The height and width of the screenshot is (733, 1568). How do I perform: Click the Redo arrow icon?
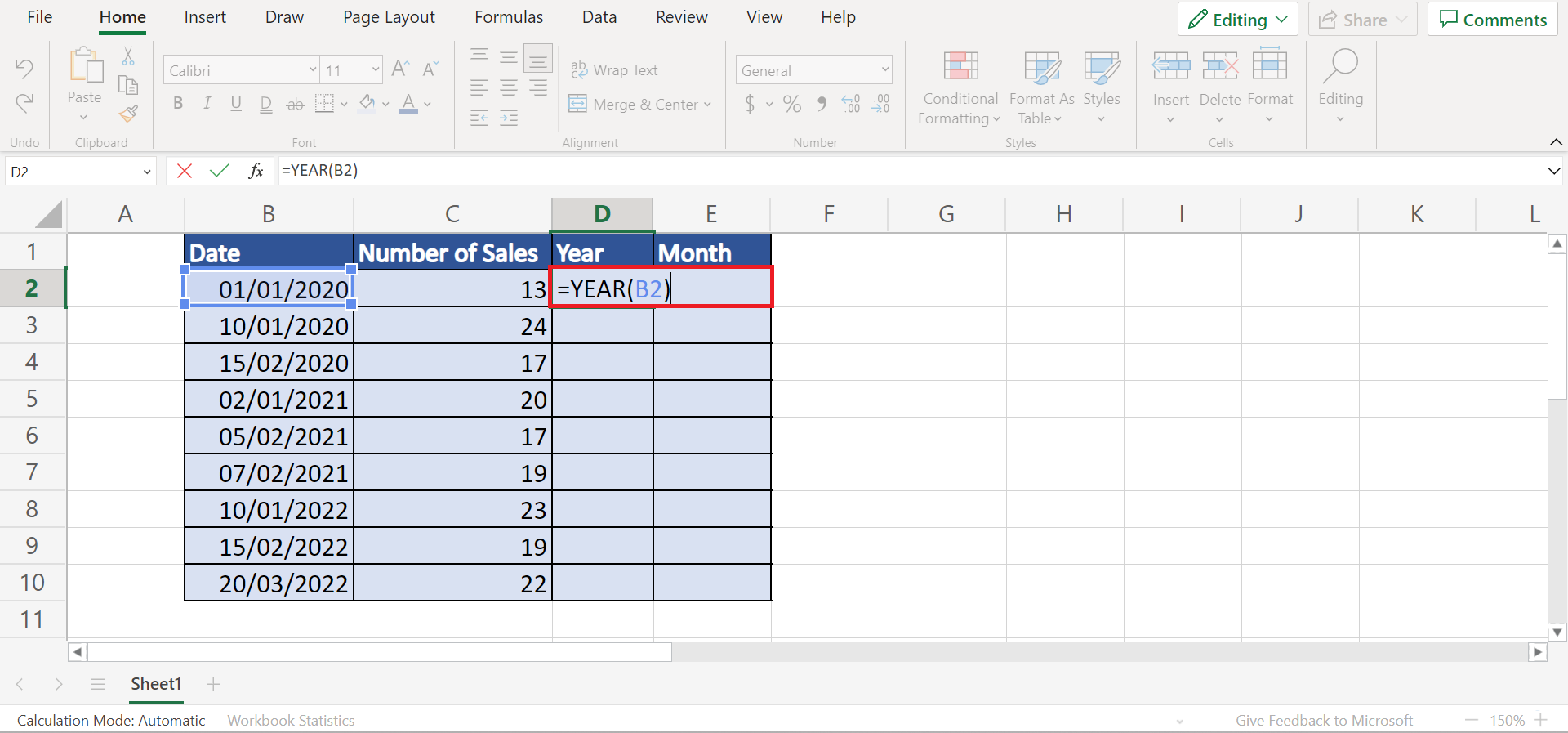(x=24, y=103)
